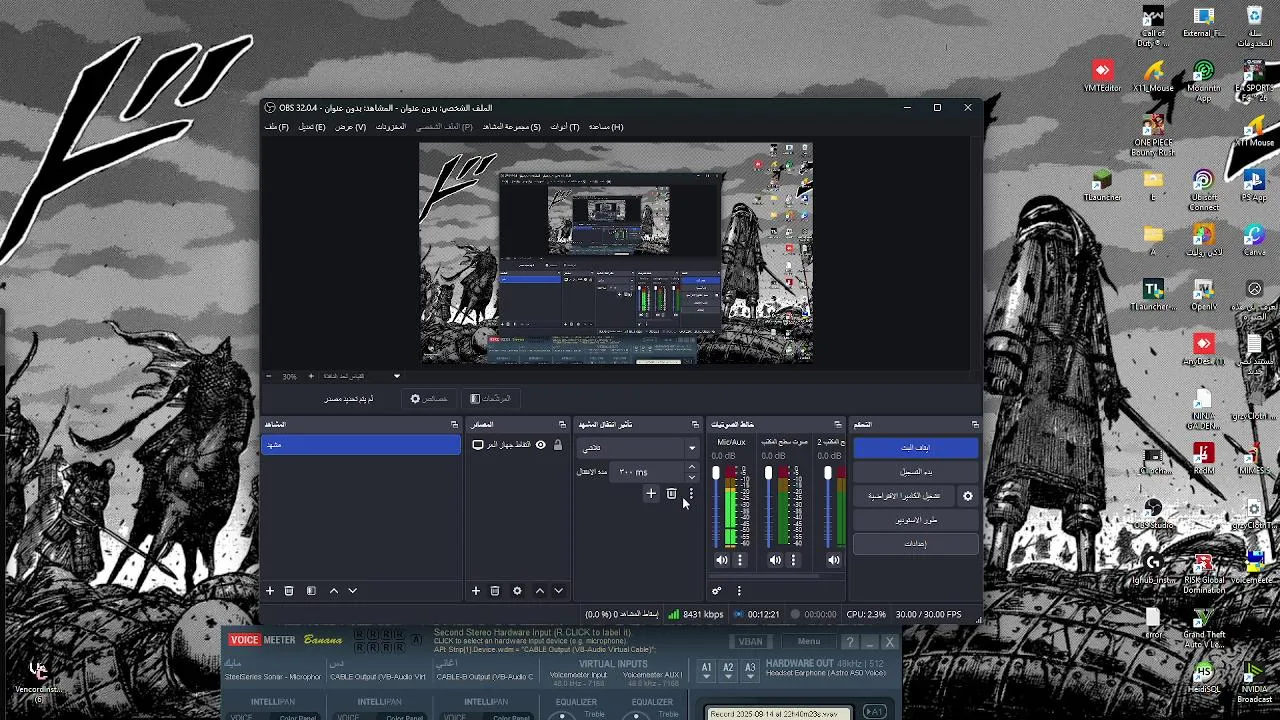Start the Virtual Camera button
The height and width of the screenshot is (720, 1280).
[904, 496]
